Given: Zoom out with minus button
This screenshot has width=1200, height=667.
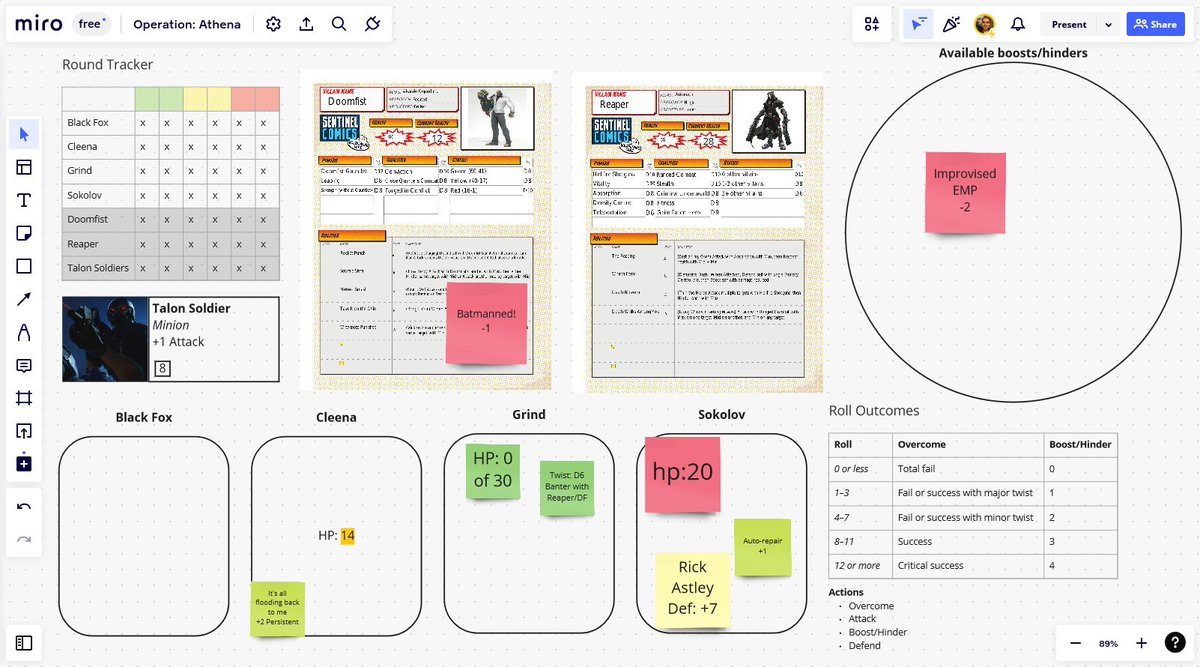Looking at the screenshot, I should 1075,643.
